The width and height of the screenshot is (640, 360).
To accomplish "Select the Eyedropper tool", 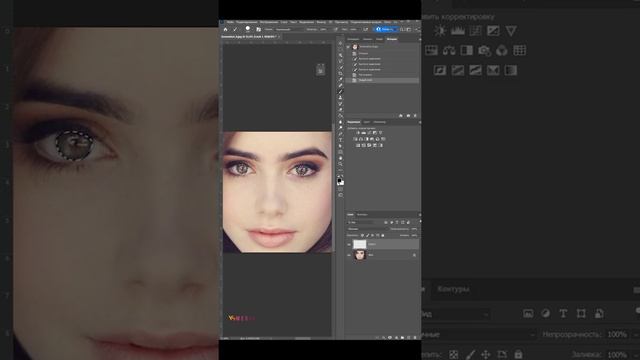I will click(340, 80).
